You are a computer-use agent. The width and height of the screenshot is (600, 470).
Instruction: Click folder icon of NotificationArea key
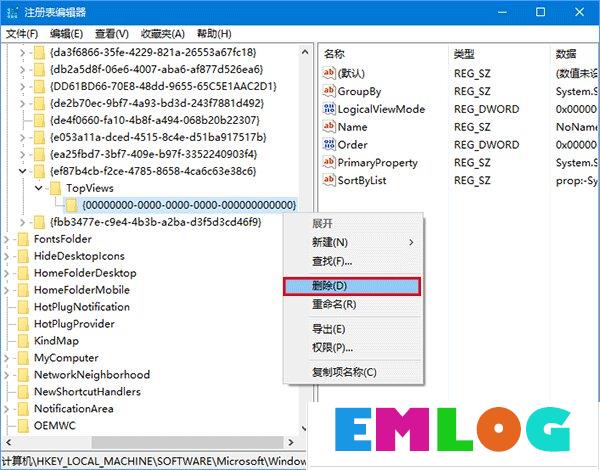click(23, 409)
